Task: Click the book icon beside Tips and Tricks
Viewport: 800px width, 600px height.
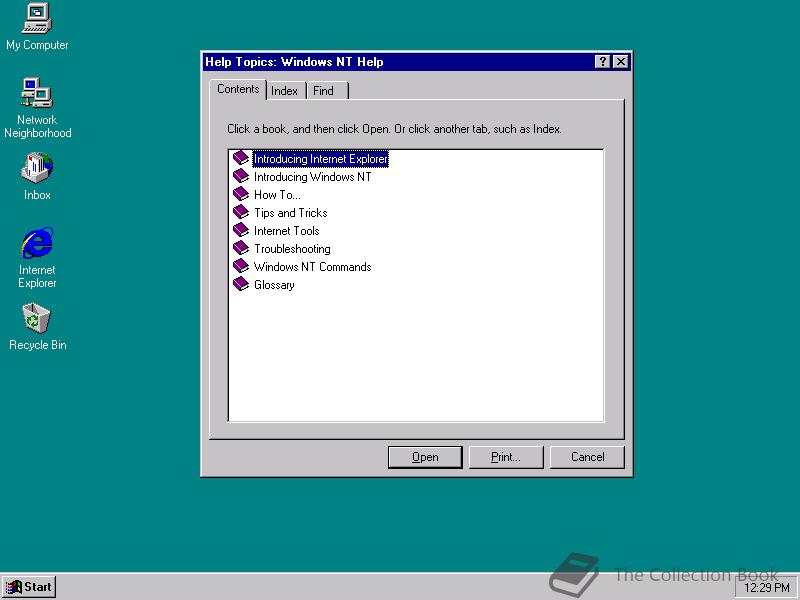Action: [x=241, y=212]
